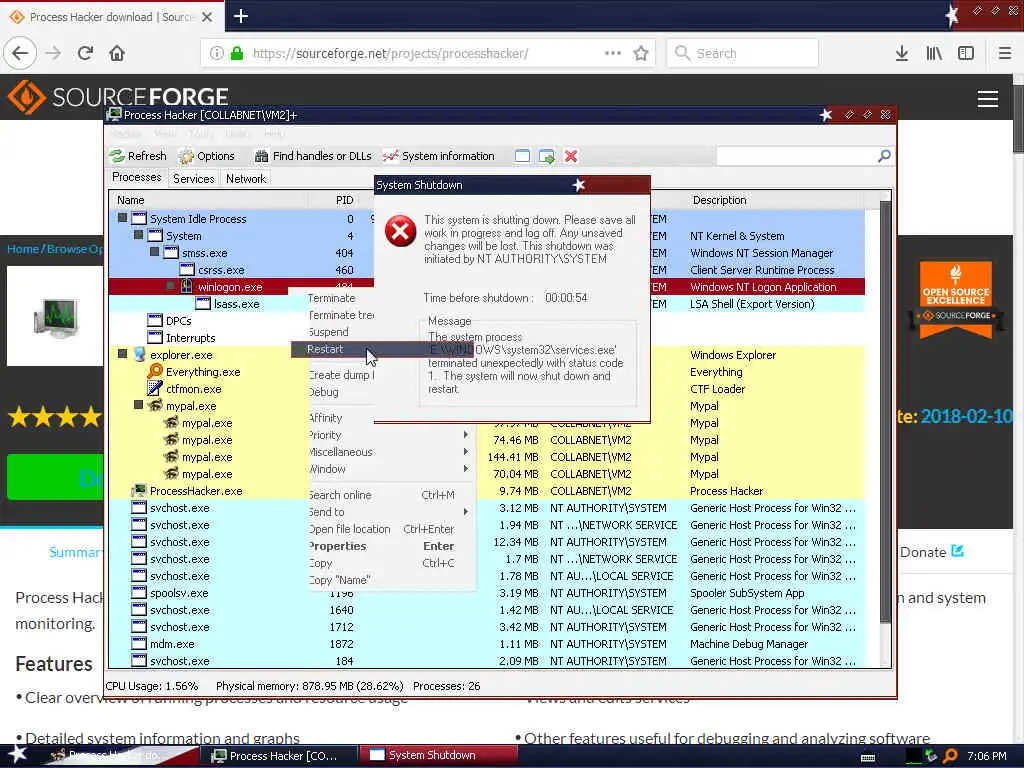Open Process Hacker Options
Viewport: 1024px width, 768px height.
(x=207, y=156)
